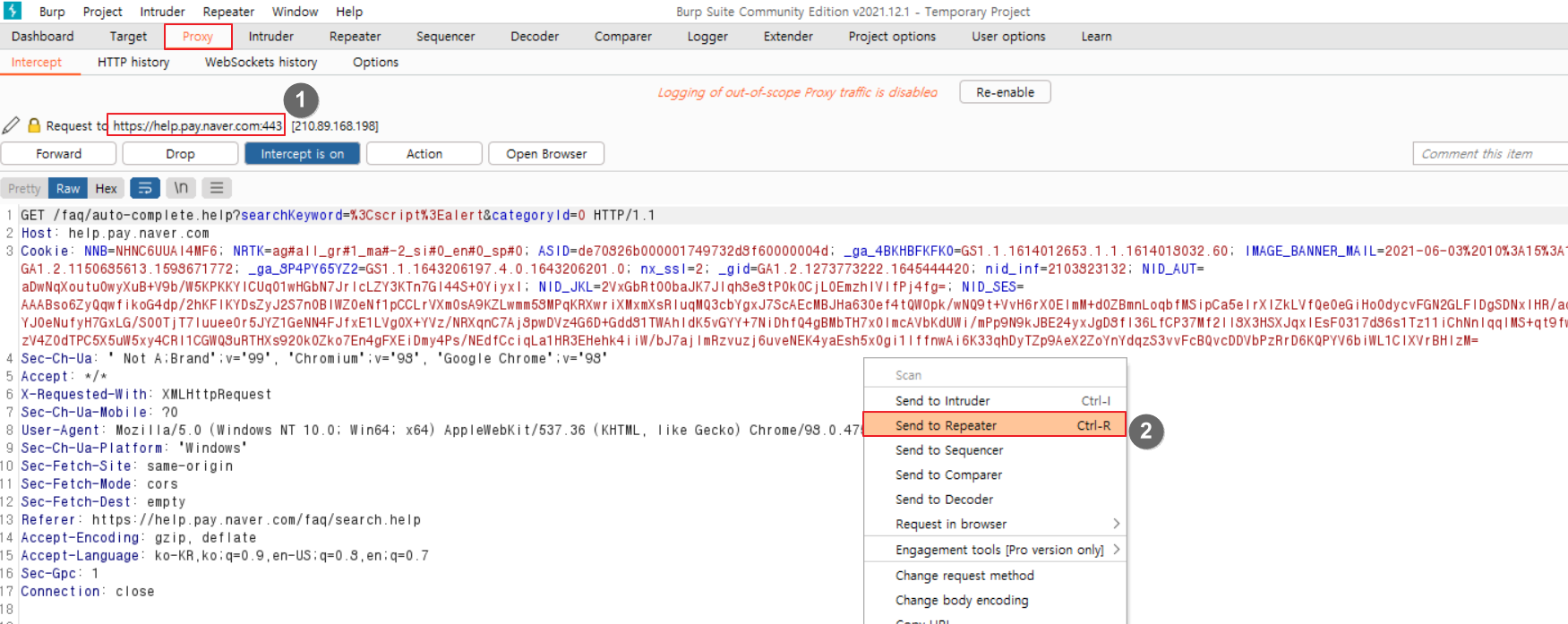Click the X-Requested-With header line
Screen dimensions: 1568x624
click(146, 395)
